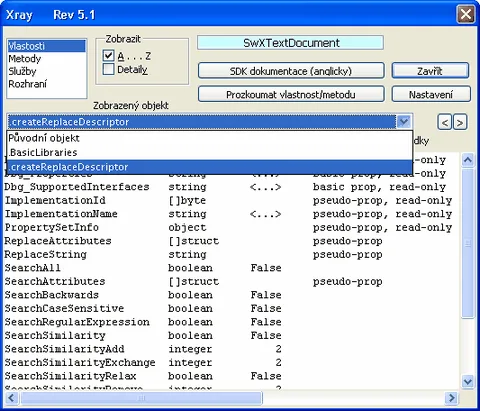Screen dimensions: 480x411
Task: Go back to the previous object
Action: click(x=444, y=123)
